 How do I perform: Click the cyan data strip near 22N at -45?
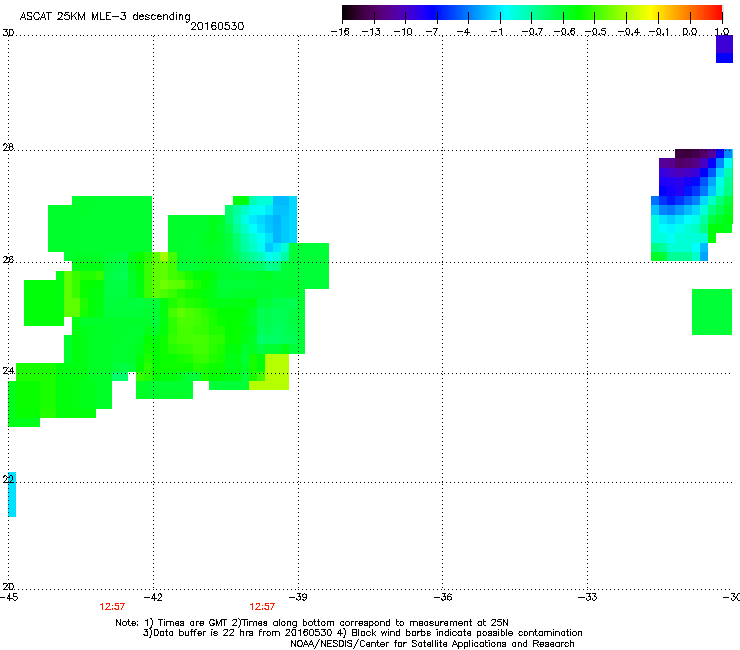point(12,494)
